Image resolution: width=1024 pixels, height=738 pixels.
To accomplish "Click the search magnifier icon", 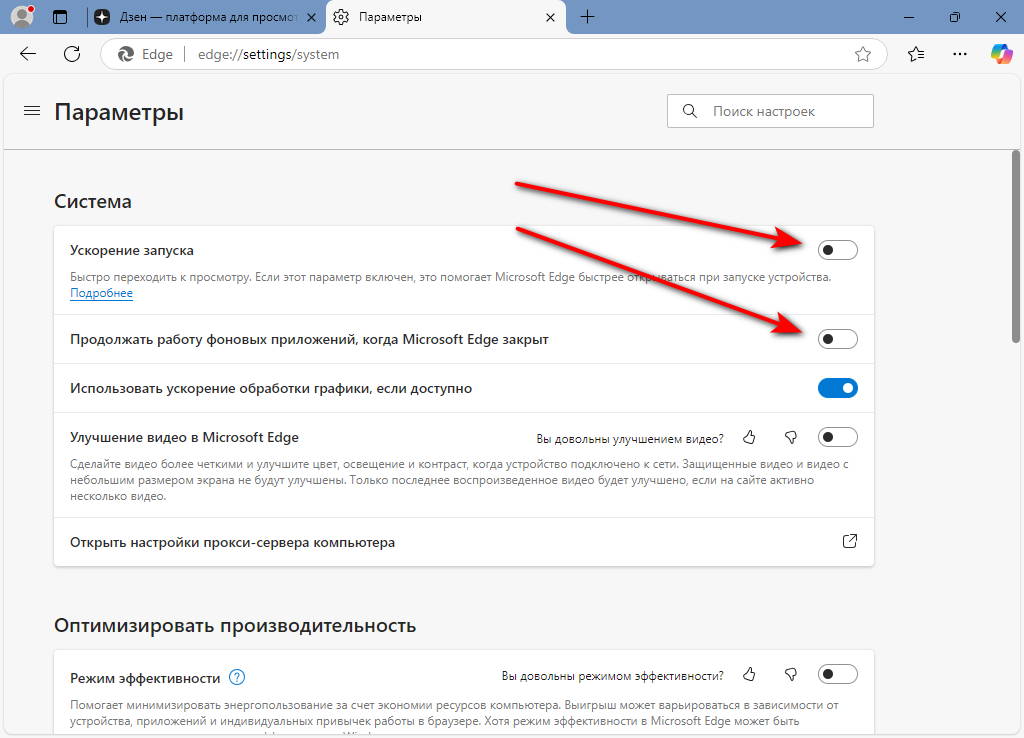I will tap(690, 111).
